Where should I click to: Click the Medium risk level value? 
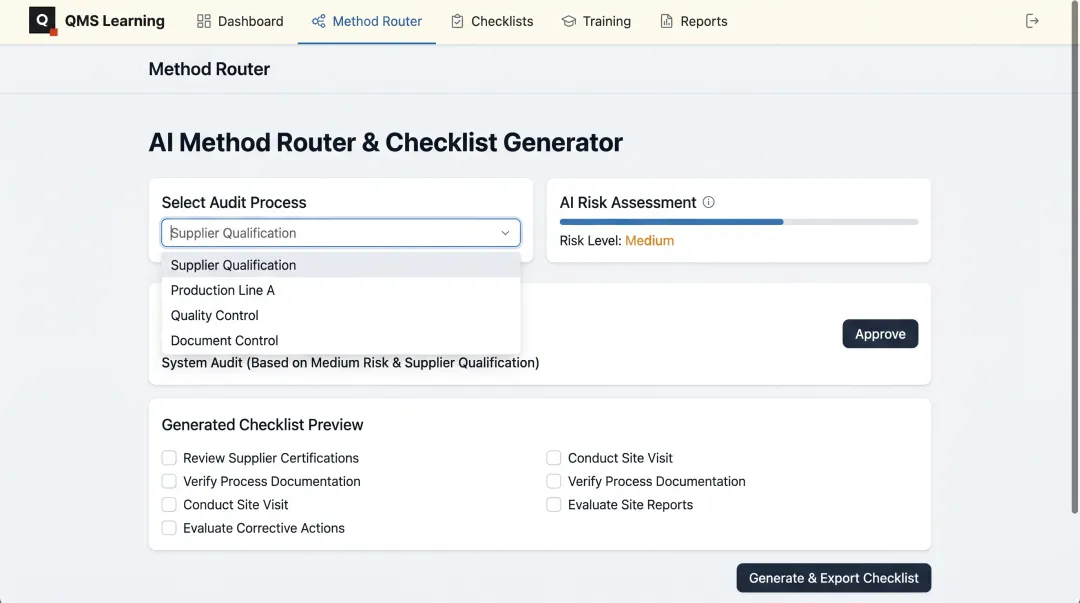pyautogui.click(x=650, y=241)
